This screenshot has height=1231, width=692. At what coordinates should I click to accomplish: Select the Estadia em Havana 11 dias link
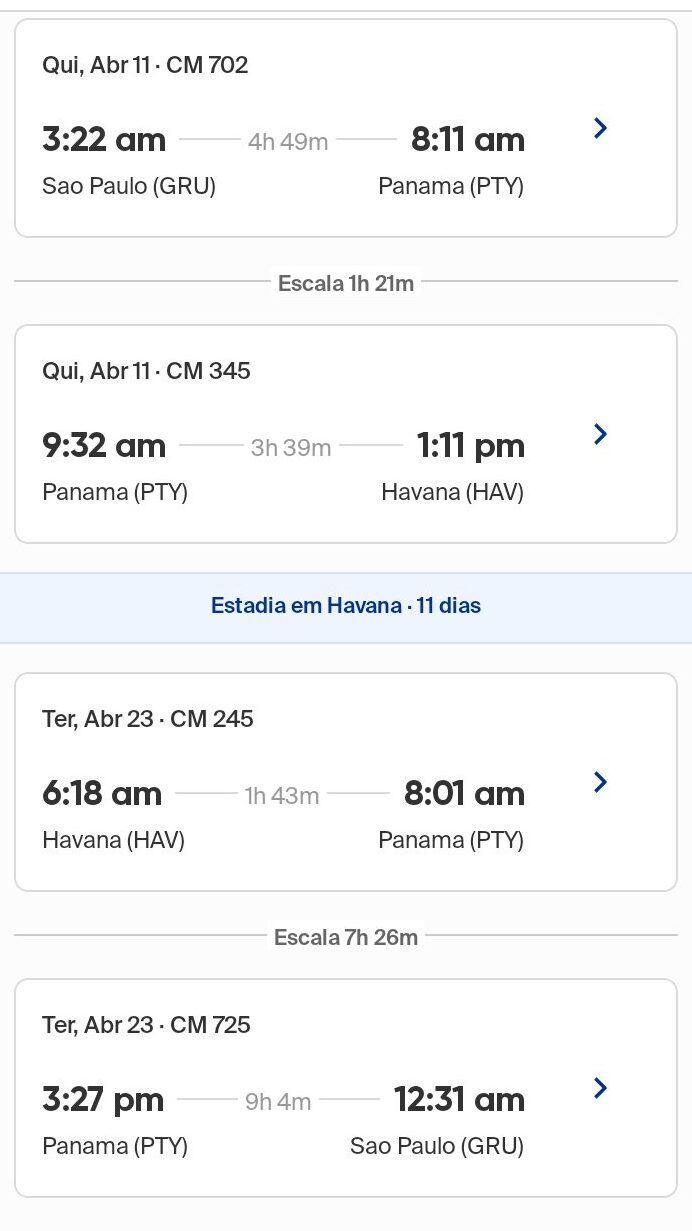click(x=345, y=605)
